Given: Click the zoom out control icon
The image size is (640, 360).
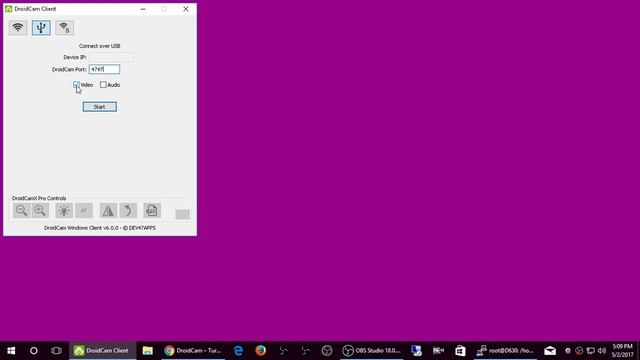Looking at the screenshot, I should 21,211.
